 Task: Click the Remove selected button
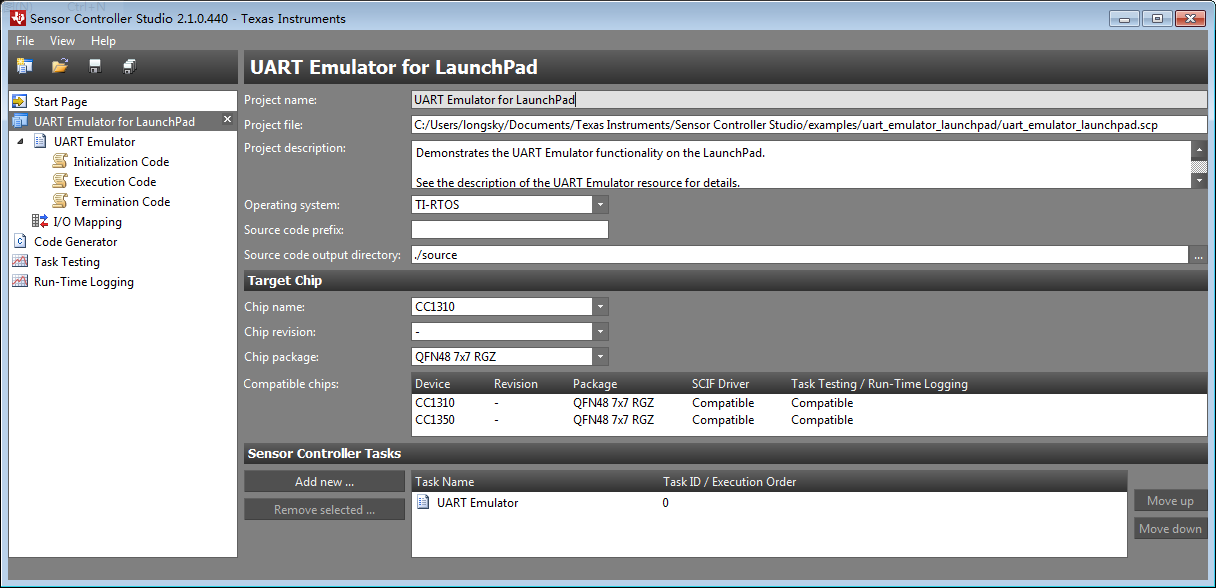[325, 510]
